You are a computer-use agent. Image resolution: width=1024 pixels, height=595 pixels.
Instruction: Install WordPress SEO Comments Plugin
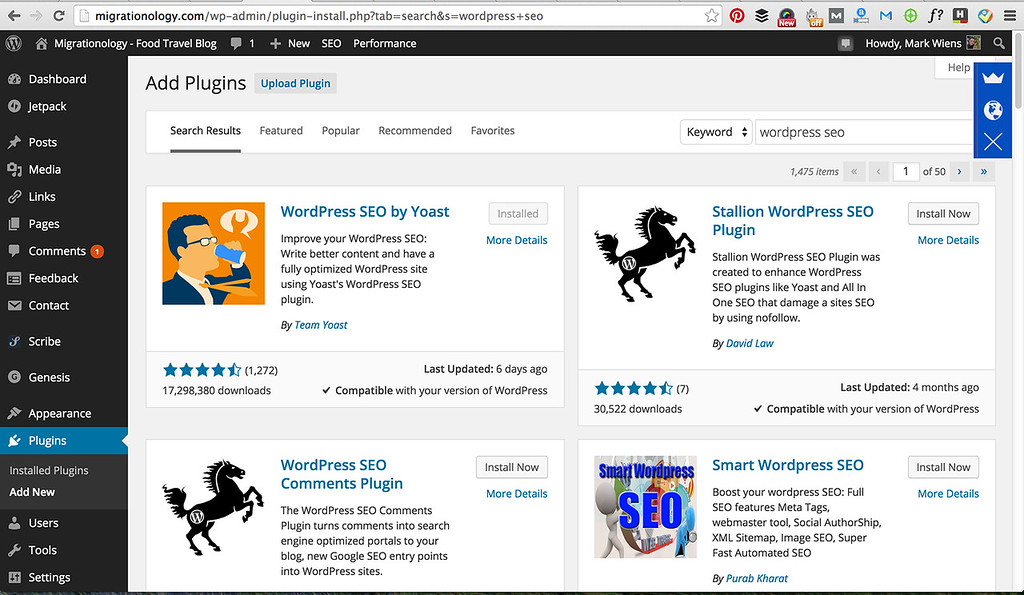tap(511, 467)
